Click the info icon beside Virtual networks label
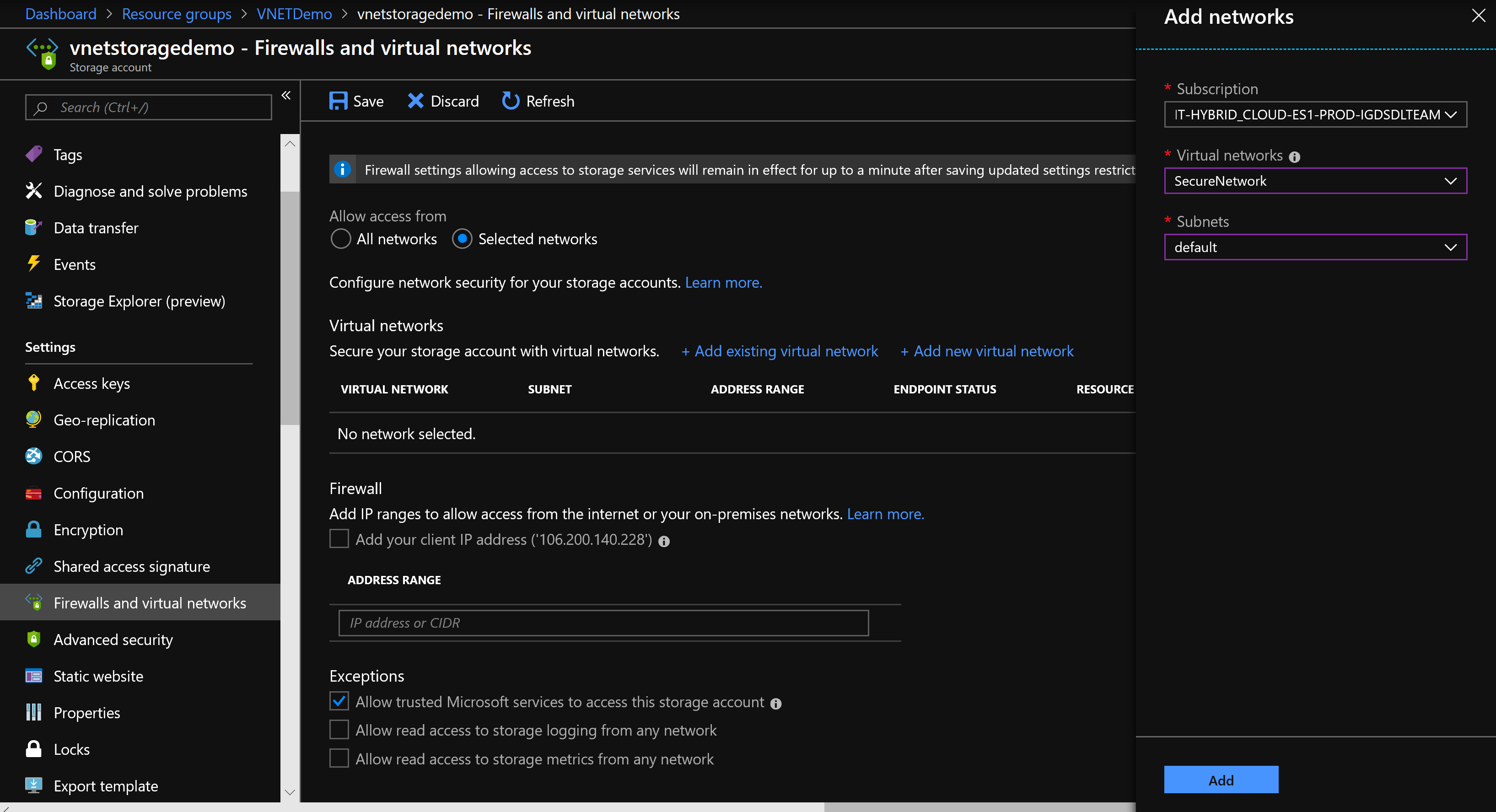This screenshot has height=812, width=1496. (1295, 157)
